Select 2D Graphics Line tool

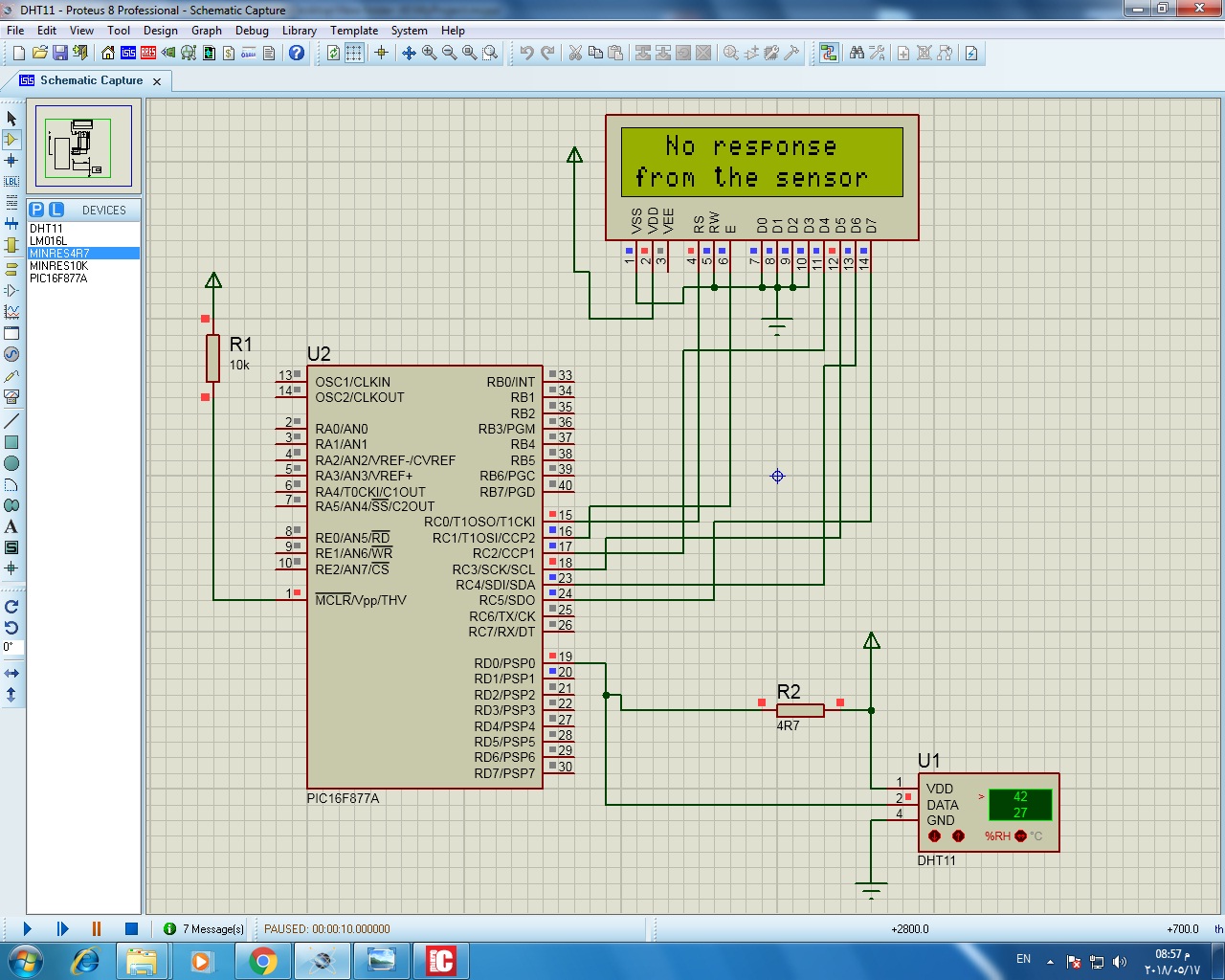pos(11,421)
